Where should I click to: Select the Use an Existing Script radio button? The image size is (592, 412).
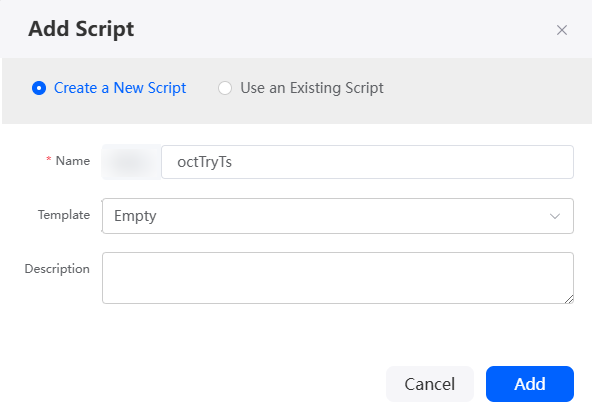pos(225,88)
